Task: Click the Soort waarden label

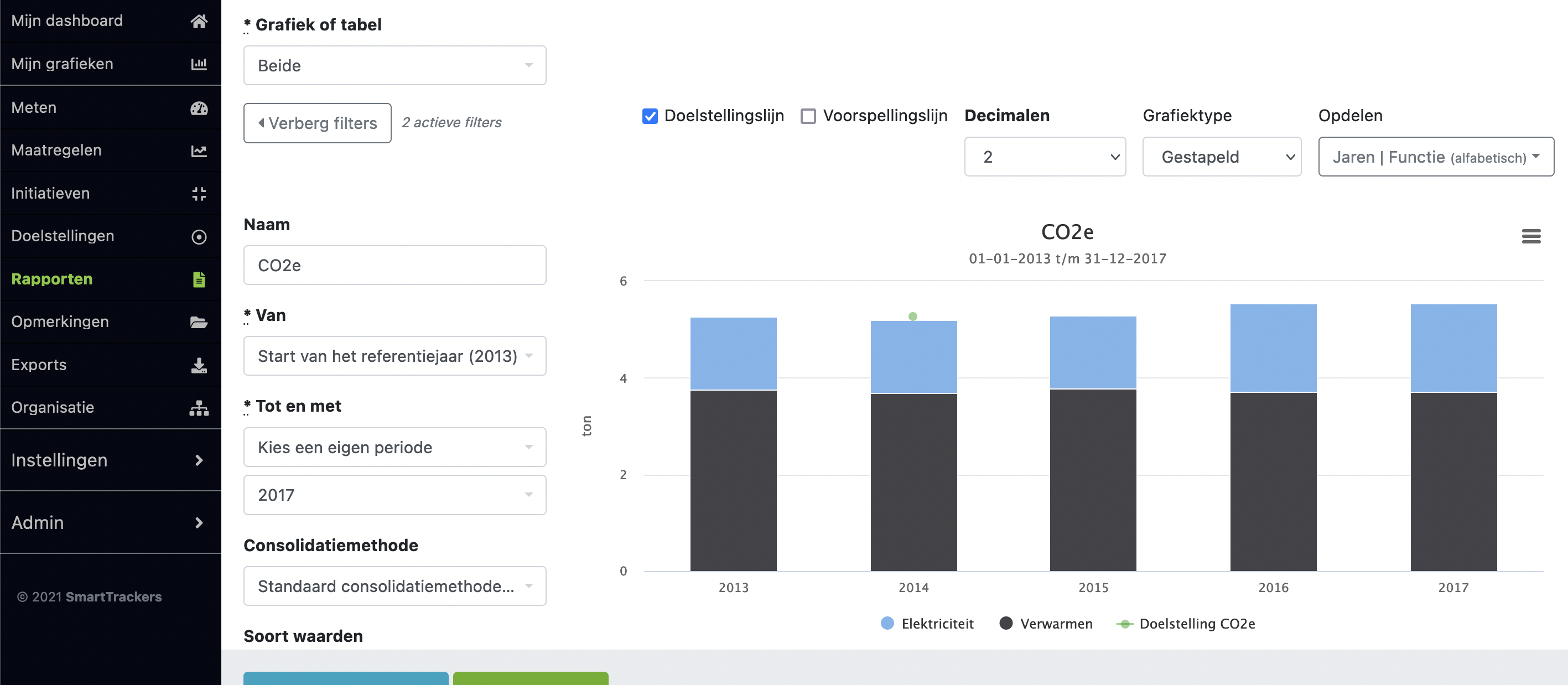Action: [303, 636]
